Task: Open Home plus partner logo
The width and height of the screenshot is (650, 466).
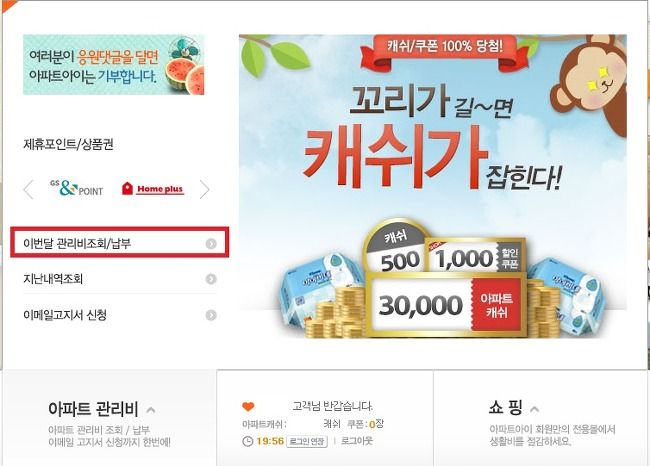Action: (x=153, y=189)
